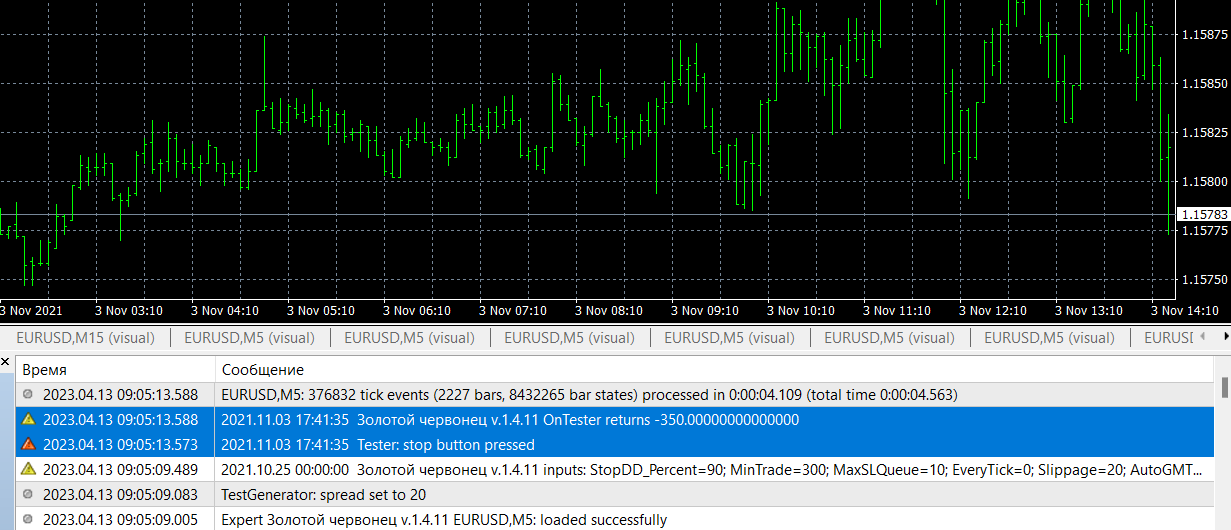
Task: Click the 1.15875 price scale label
Action: pos(1204,35)
